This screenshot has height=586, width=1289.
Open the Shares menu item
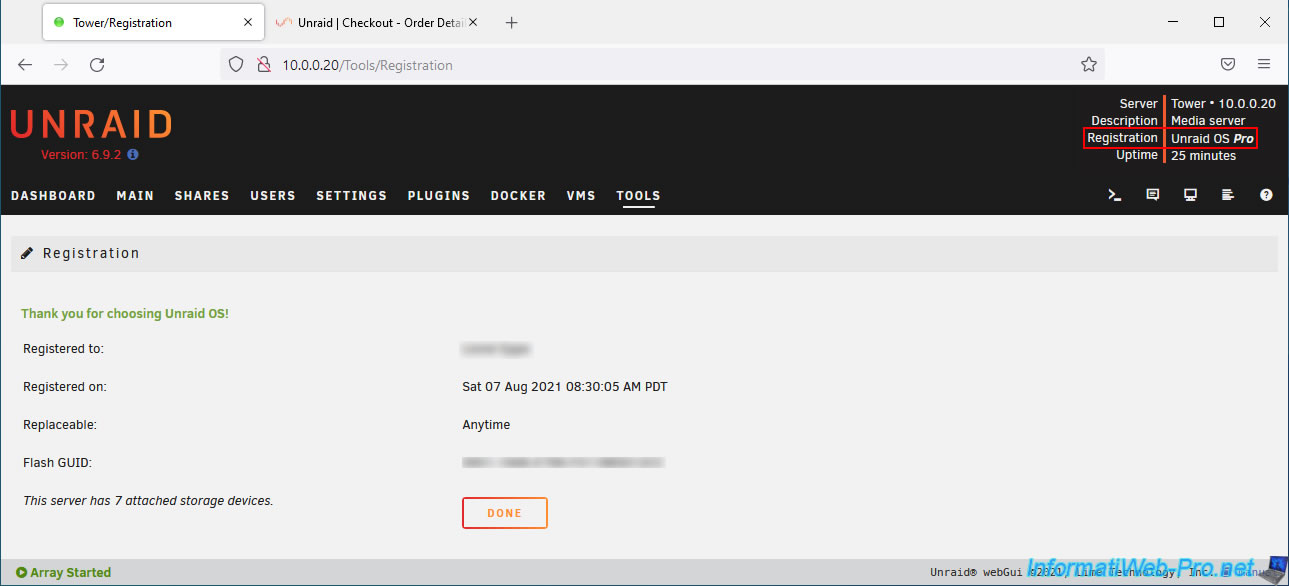202,196
